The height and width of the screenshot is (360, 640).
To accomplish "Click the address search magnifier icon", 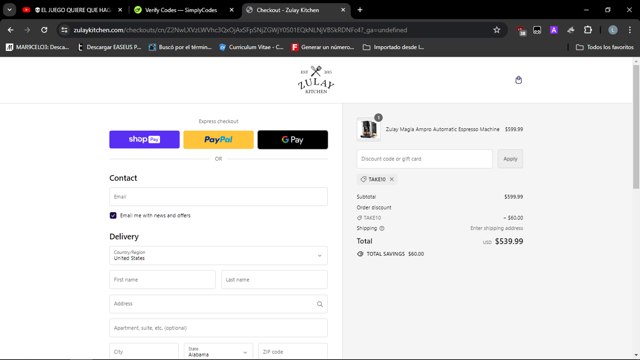I will coord(320,304).
